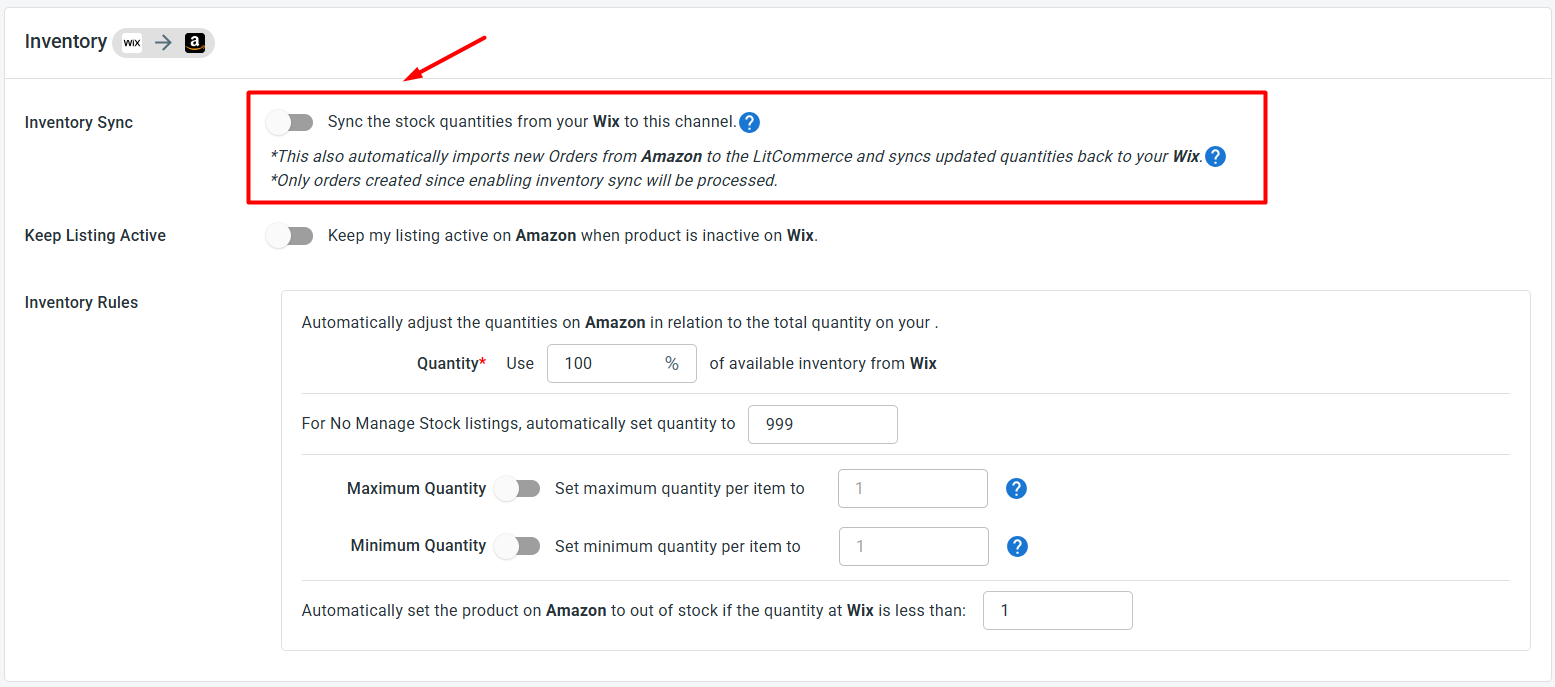Click the Inventory section heading
Screen dimensions: 1555x687
(66, 42)
